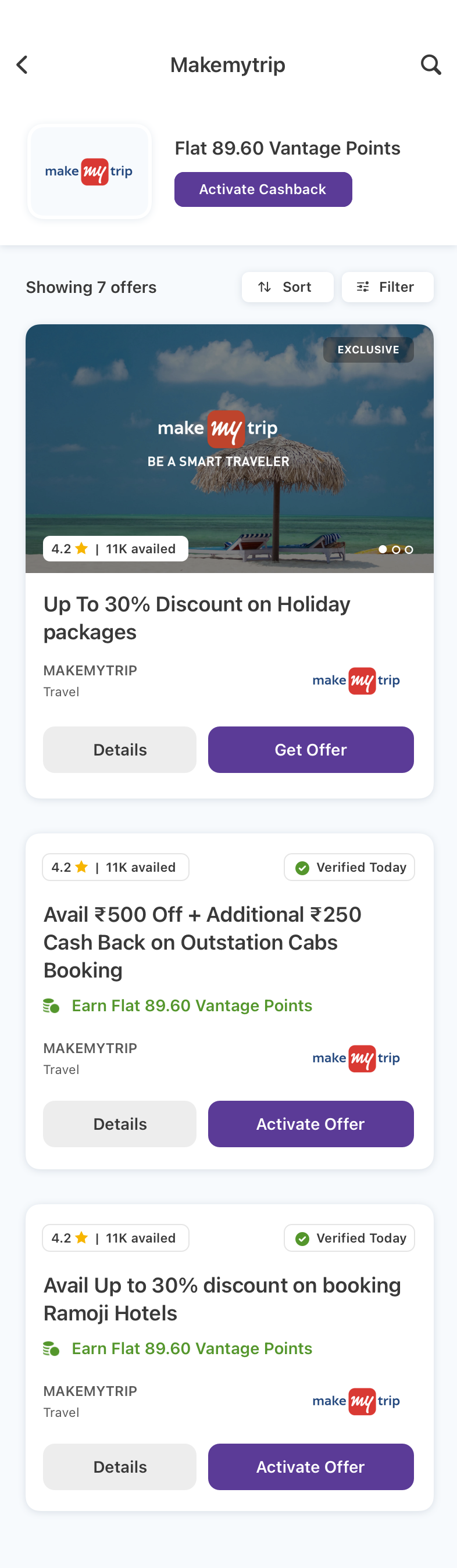Tap the back arrow icon
Screen dimensions: 457x1568
pos(22,65)
